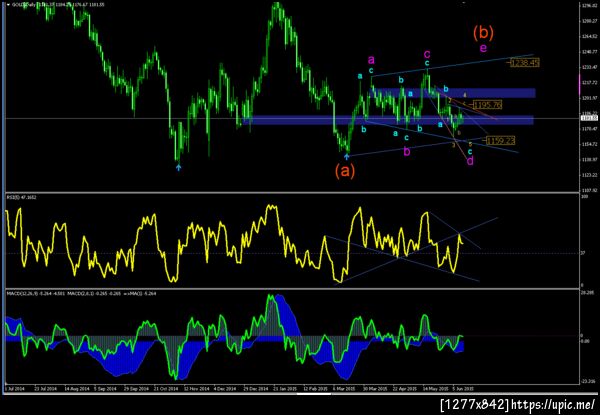Click the 1217.72 level on the price axis
600x415 pixels.
pos(590,82)
